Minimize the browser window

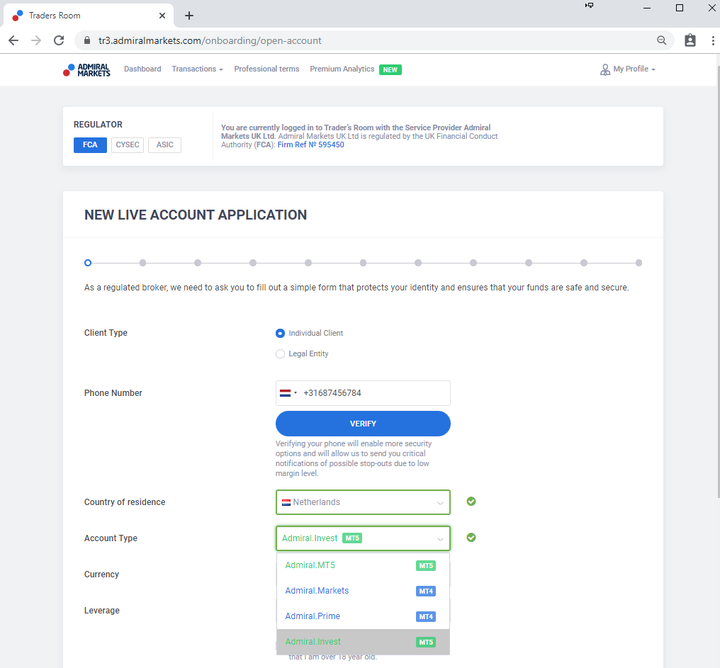[x=647, y=8]
